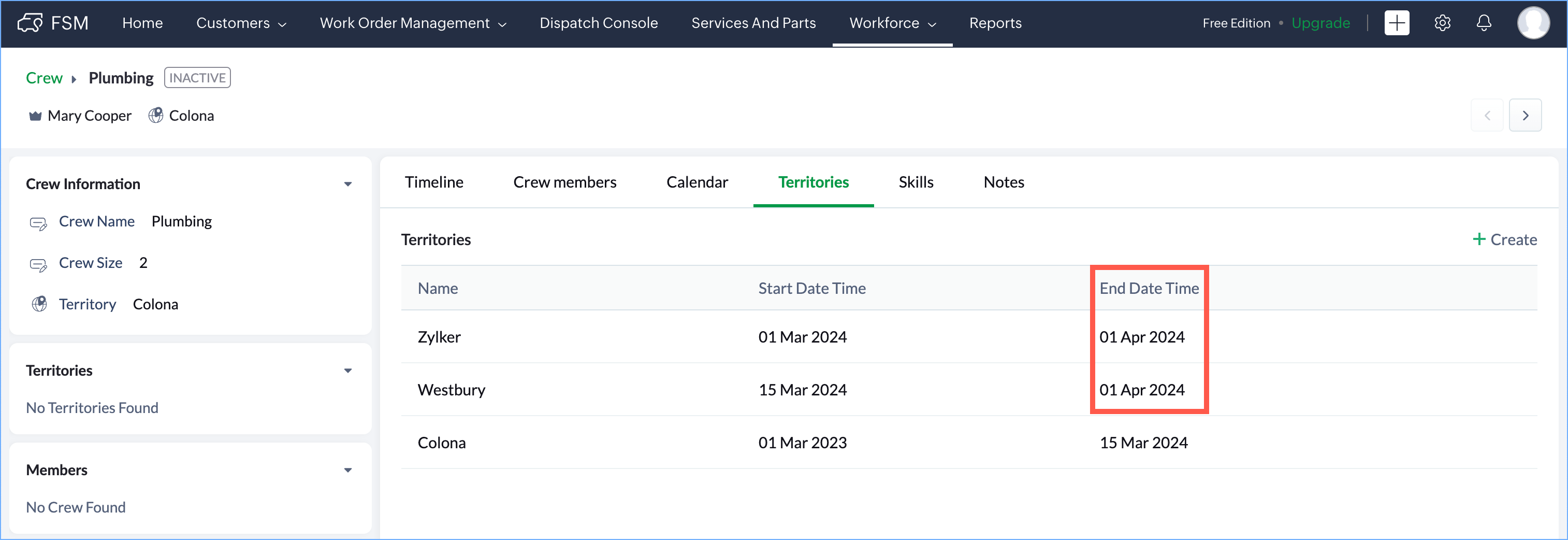Image resolution: width=1568 pixels, height=540 pixels.
Task: Click the plus quick-create icon
Action: click(1397, 23)
